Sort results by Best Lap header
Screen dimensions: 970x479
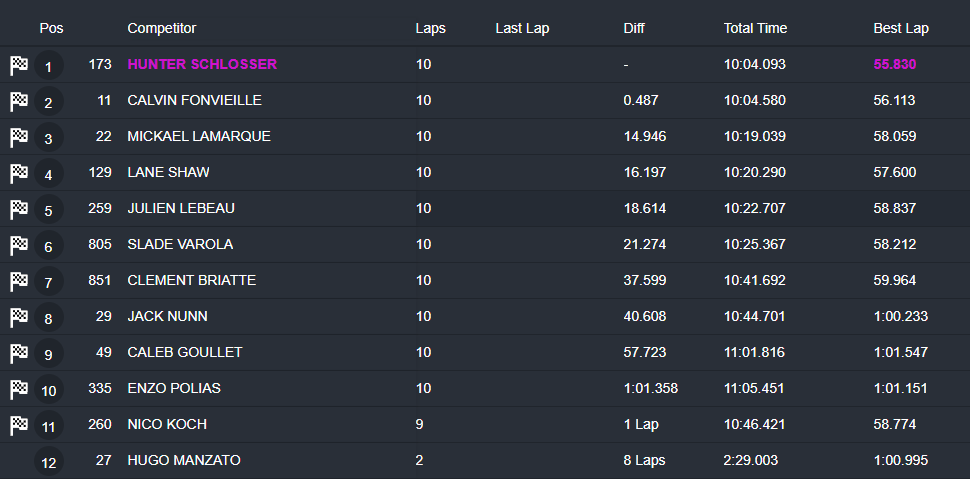(901, 28)
